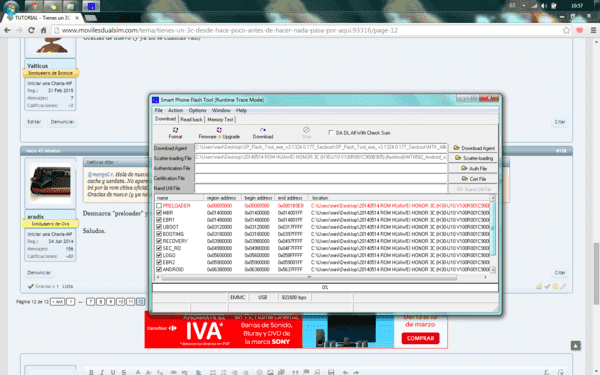Enable DA DL All With Check Sum
The height and width of the screenshot is (375, 600).
[331, 132]
